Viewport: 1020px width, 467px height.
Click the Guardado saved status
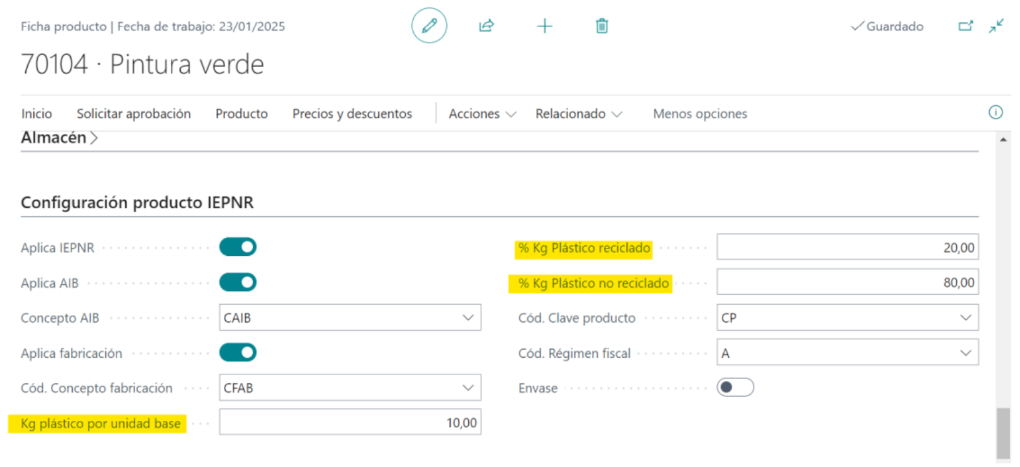[x=887, y=27]
